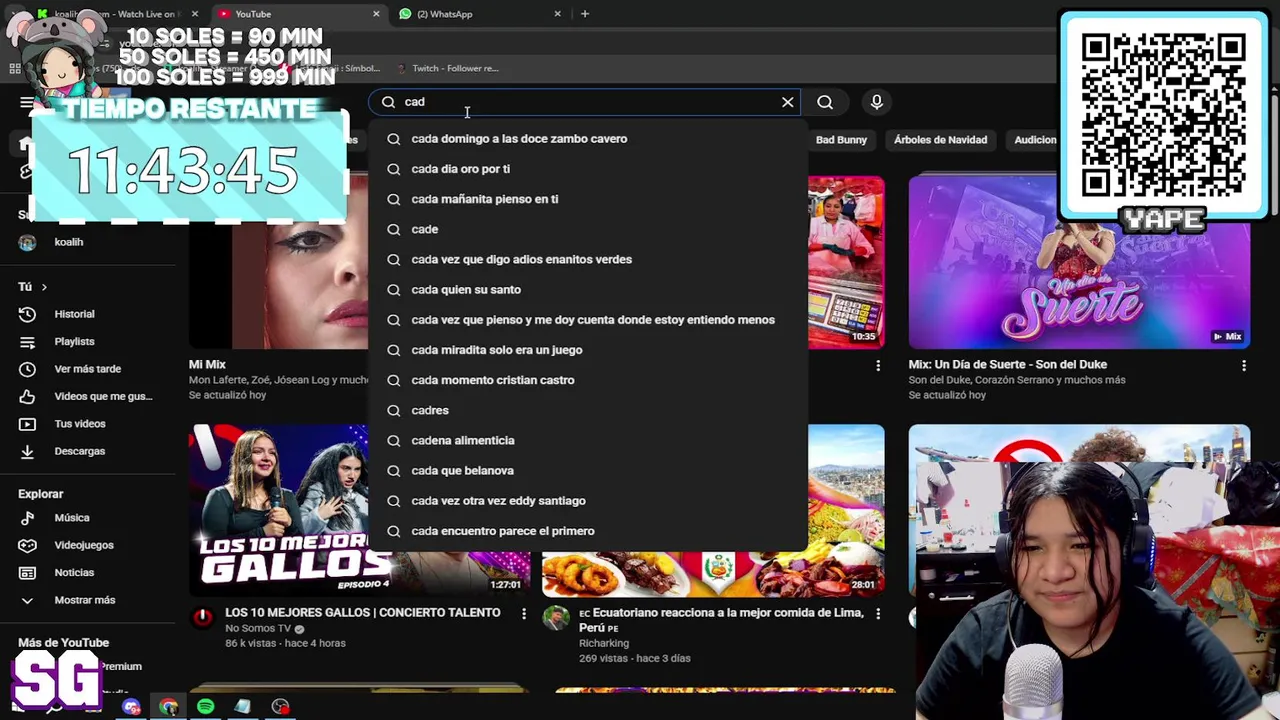The image size is (1280, 720).
Task: Click the magnifier search button beside the search box
Action: (825, 102)
